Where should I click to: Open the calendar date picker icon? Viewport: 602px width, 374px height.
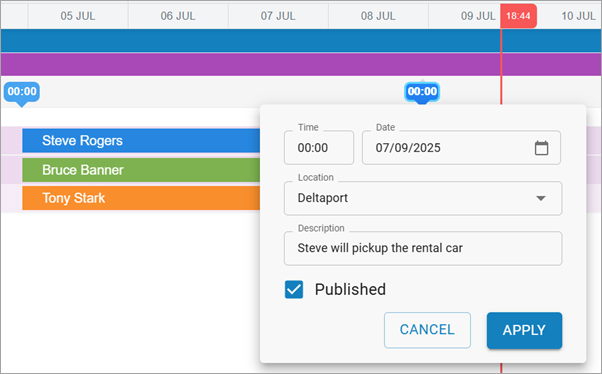point(541,148)
